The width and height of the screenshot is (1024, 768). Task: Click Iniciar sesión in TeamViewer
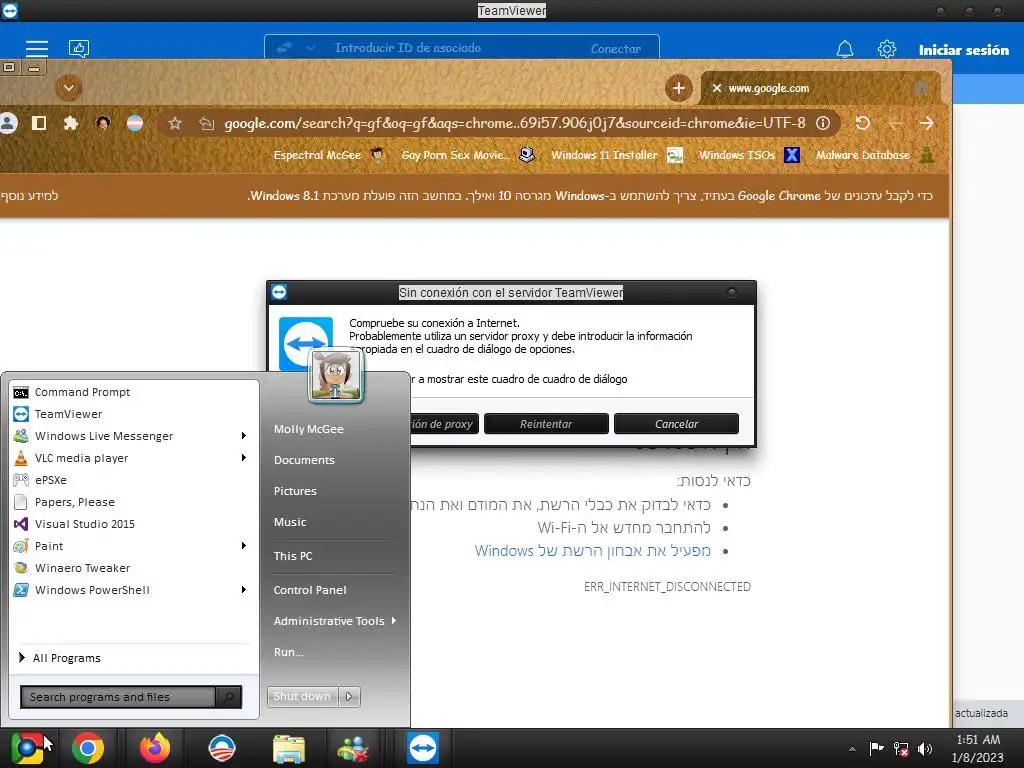tap(963, 50)
